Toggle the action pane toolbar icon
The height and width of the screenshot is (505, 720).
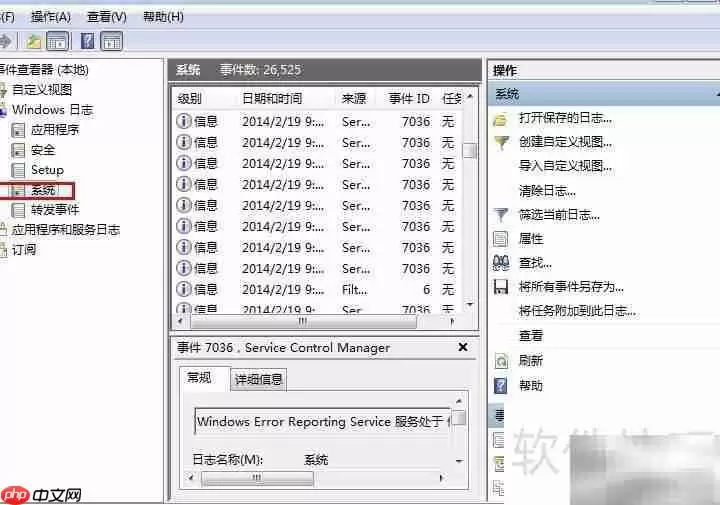point(112,41)
